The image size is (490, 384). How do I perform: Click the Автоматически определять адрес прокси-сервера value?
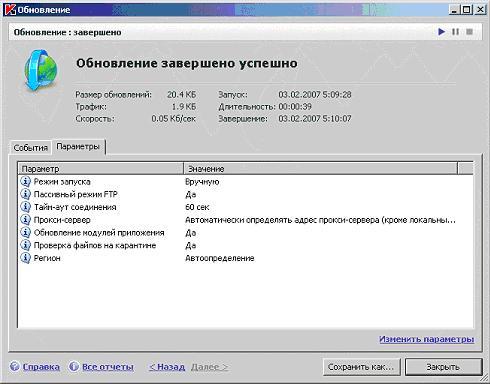320,220
